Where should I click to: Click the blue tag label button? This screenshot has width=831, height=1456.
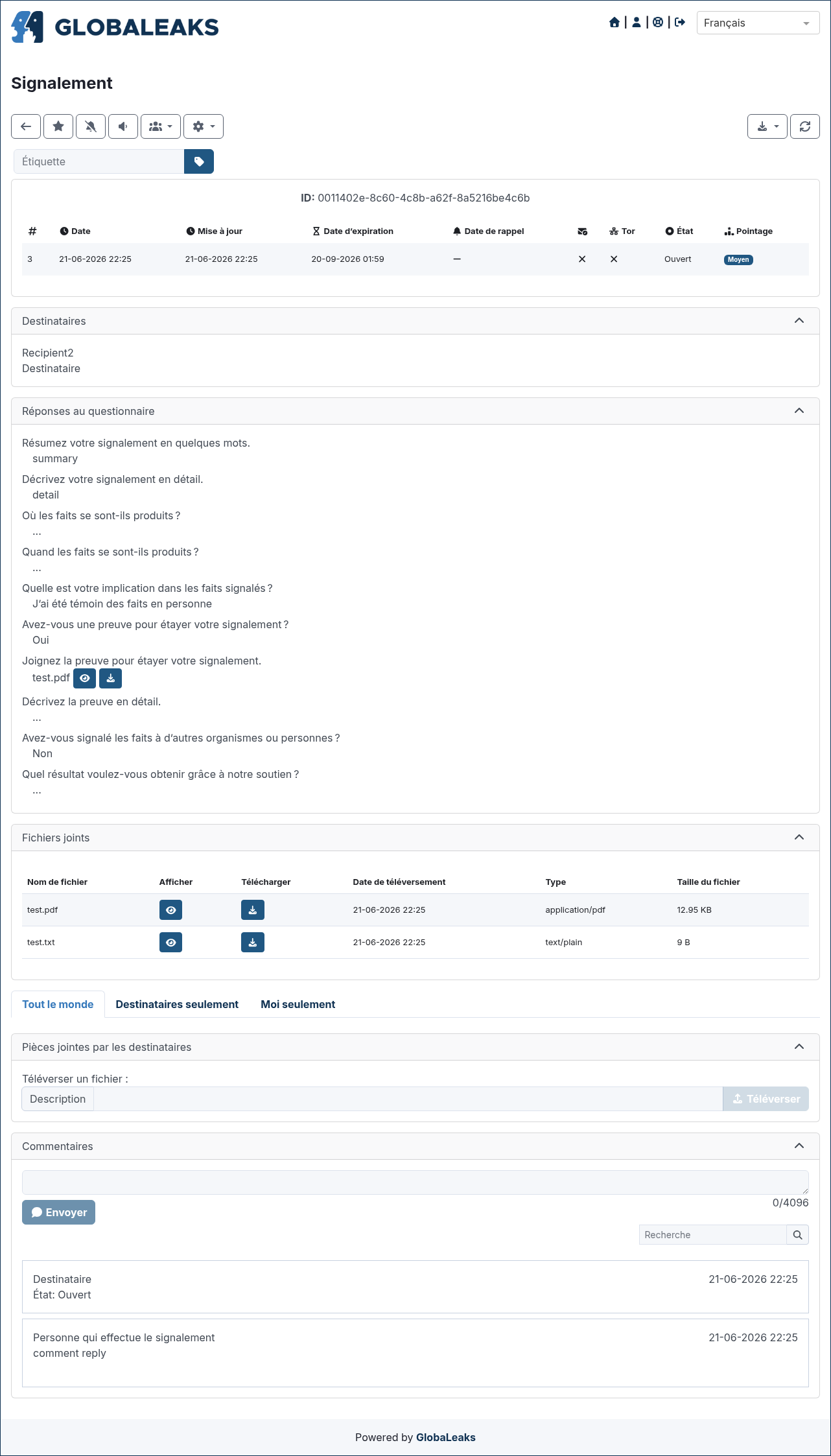tap(199, 161)
